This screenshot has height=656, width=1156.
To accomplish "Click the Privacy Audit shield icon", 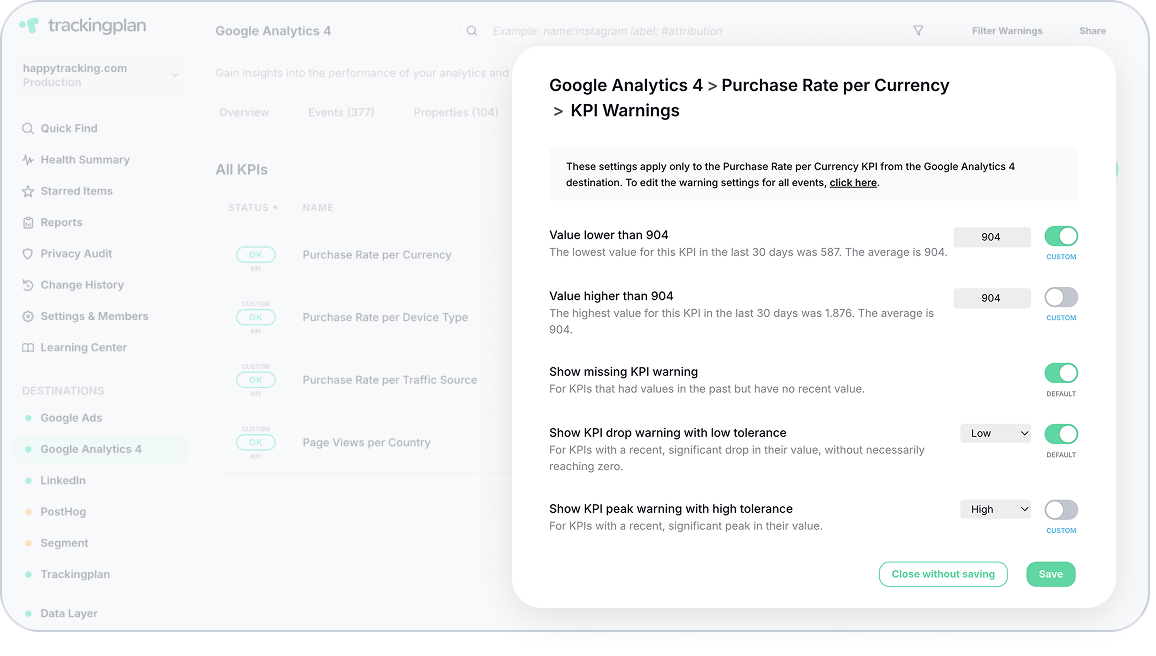I will coord(28,254).
